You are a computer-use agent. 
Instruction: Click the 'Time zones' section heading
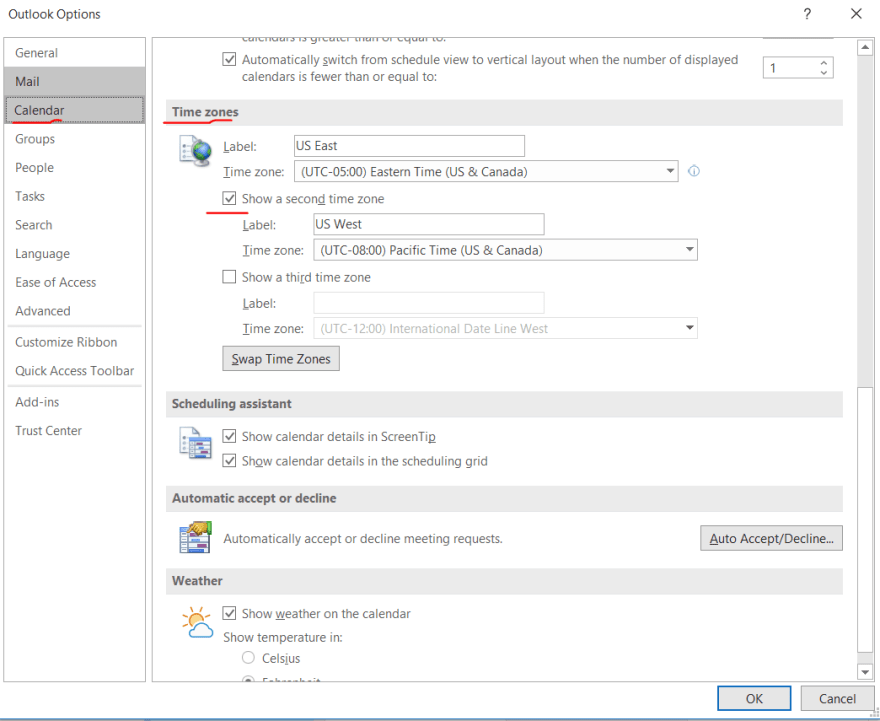[205, 112]
